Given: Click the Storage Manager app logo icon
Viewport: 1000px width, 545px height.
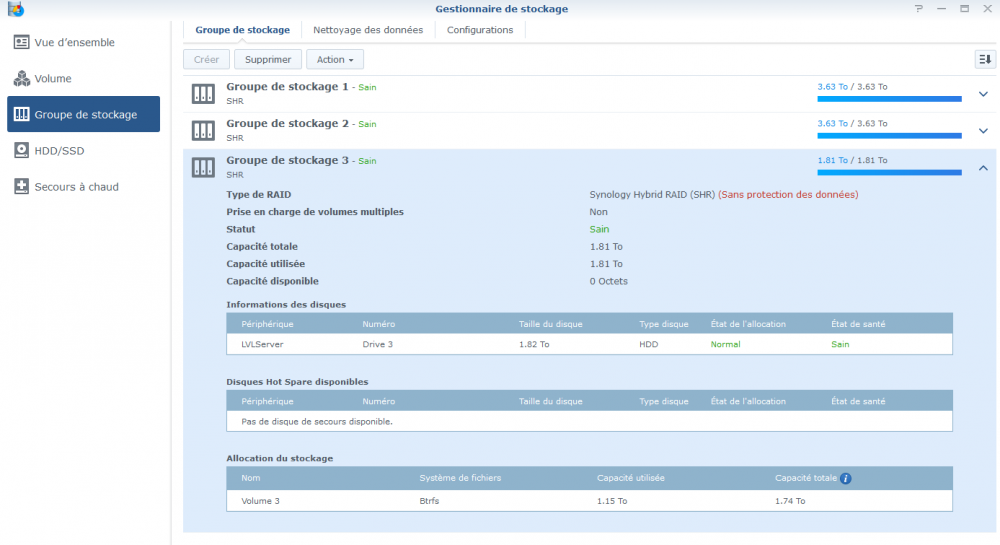Looking at the screenshot, I should (14, 9).
